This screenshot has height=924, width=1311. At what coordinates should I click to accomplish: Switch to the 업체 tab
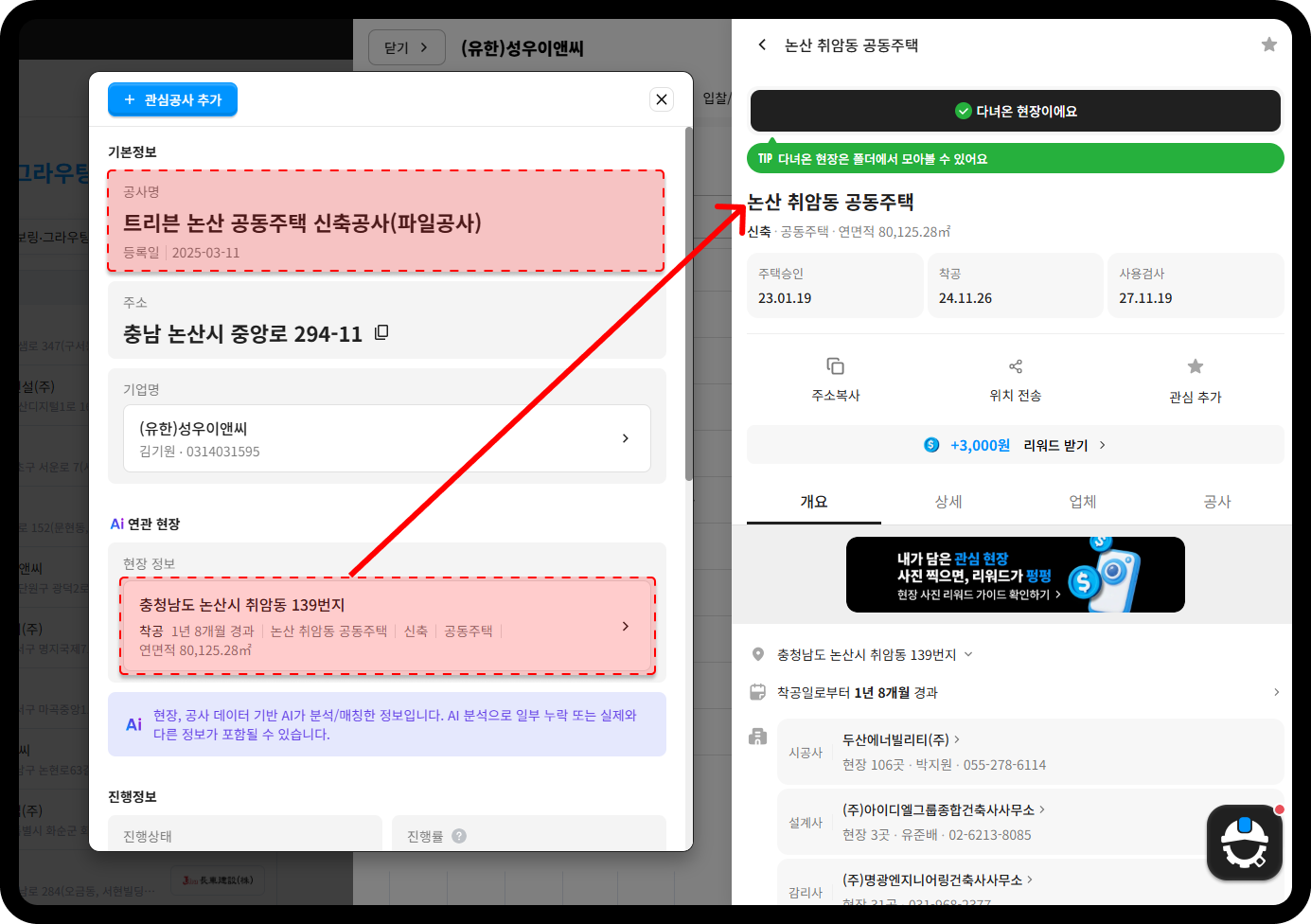coord(1083,502)
